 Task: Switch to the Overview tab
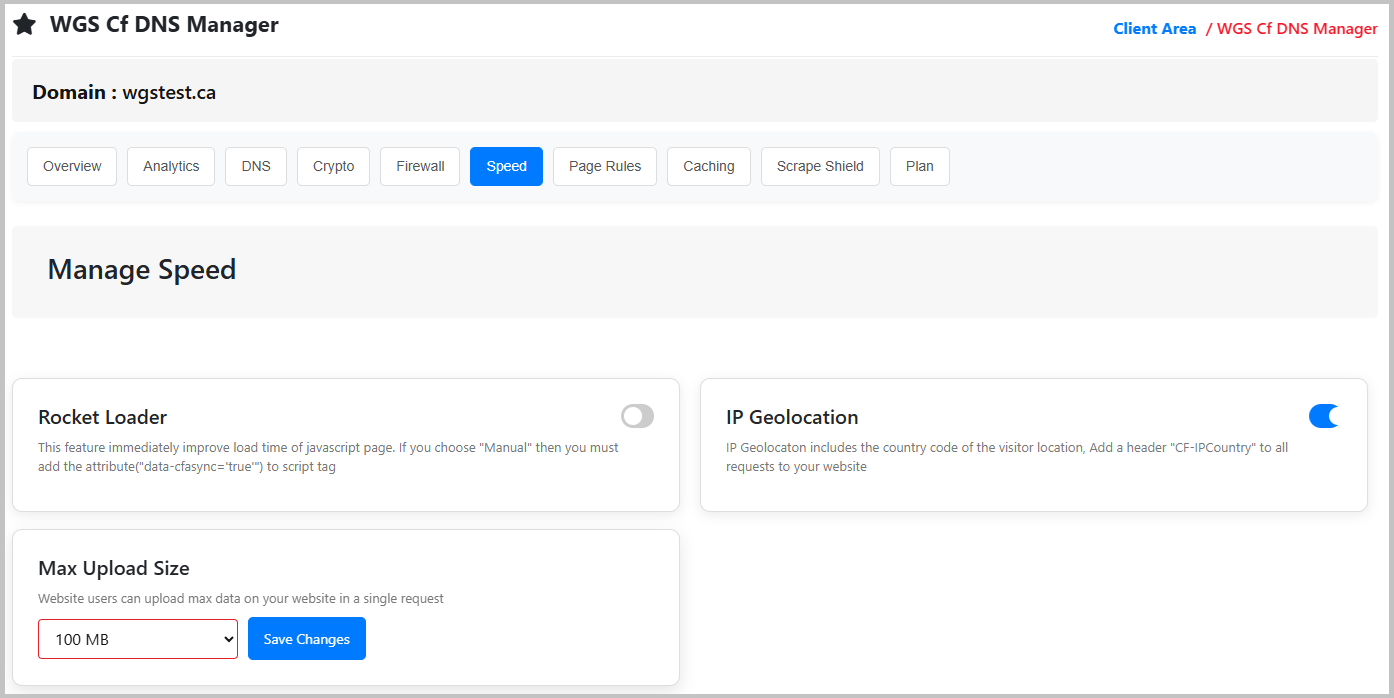pos(71,166)
